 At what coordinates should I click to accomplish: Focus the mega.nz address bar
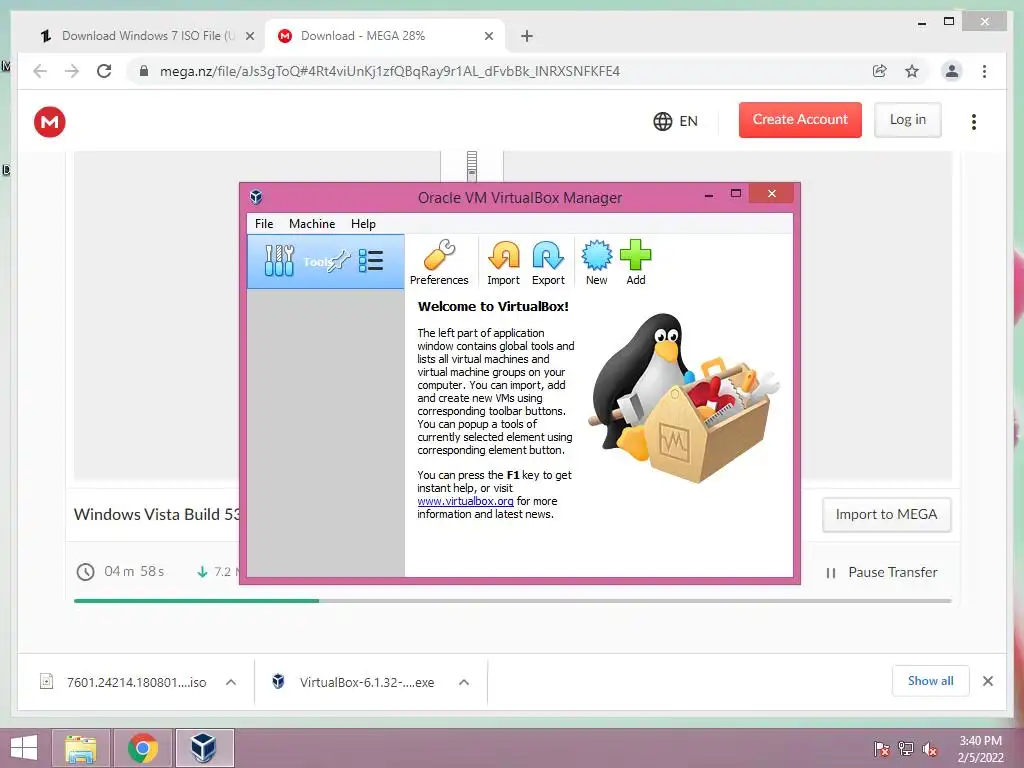point(389,71)
